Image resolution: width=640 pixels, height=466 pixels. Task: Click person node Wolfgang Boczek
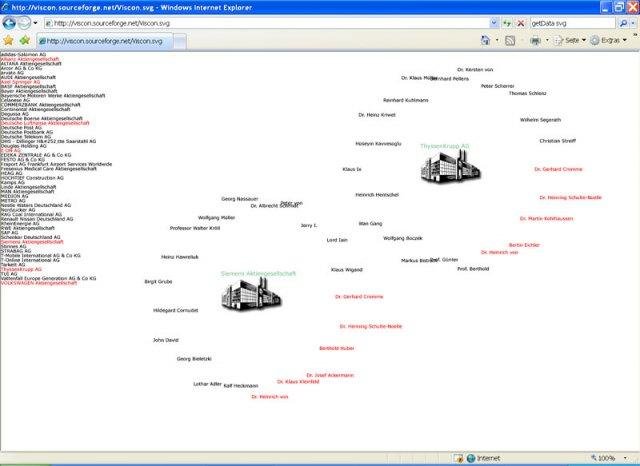[403, 238]
